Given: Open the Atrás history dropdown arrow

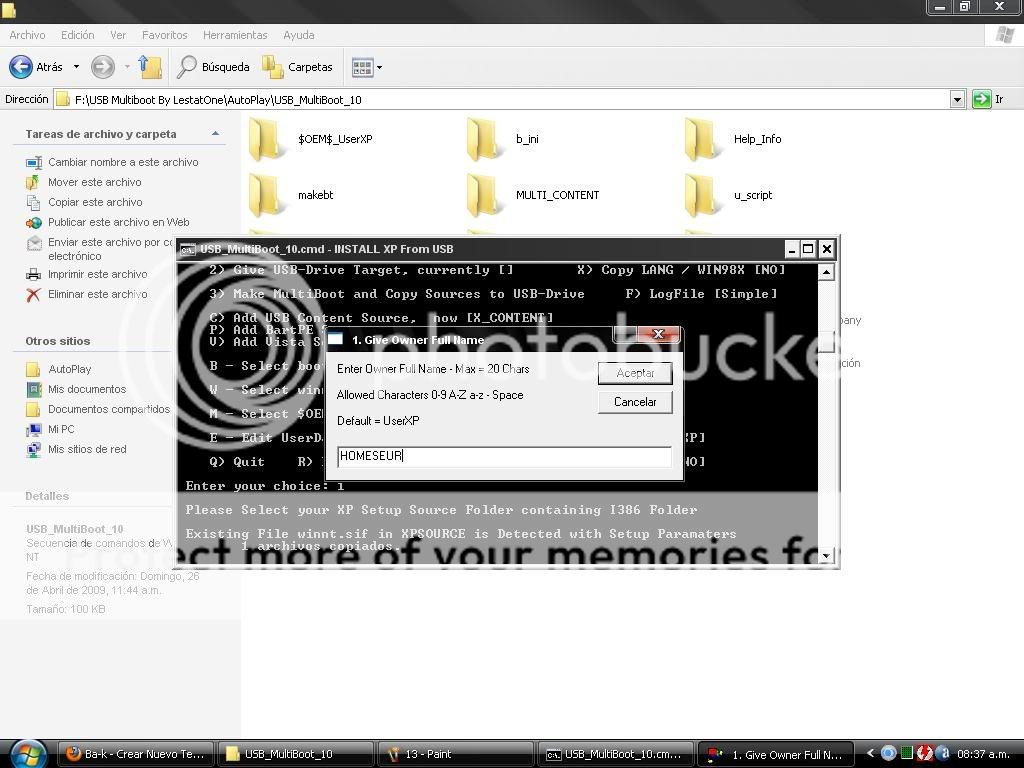Looking at the screenshot, I should (76, 67).
